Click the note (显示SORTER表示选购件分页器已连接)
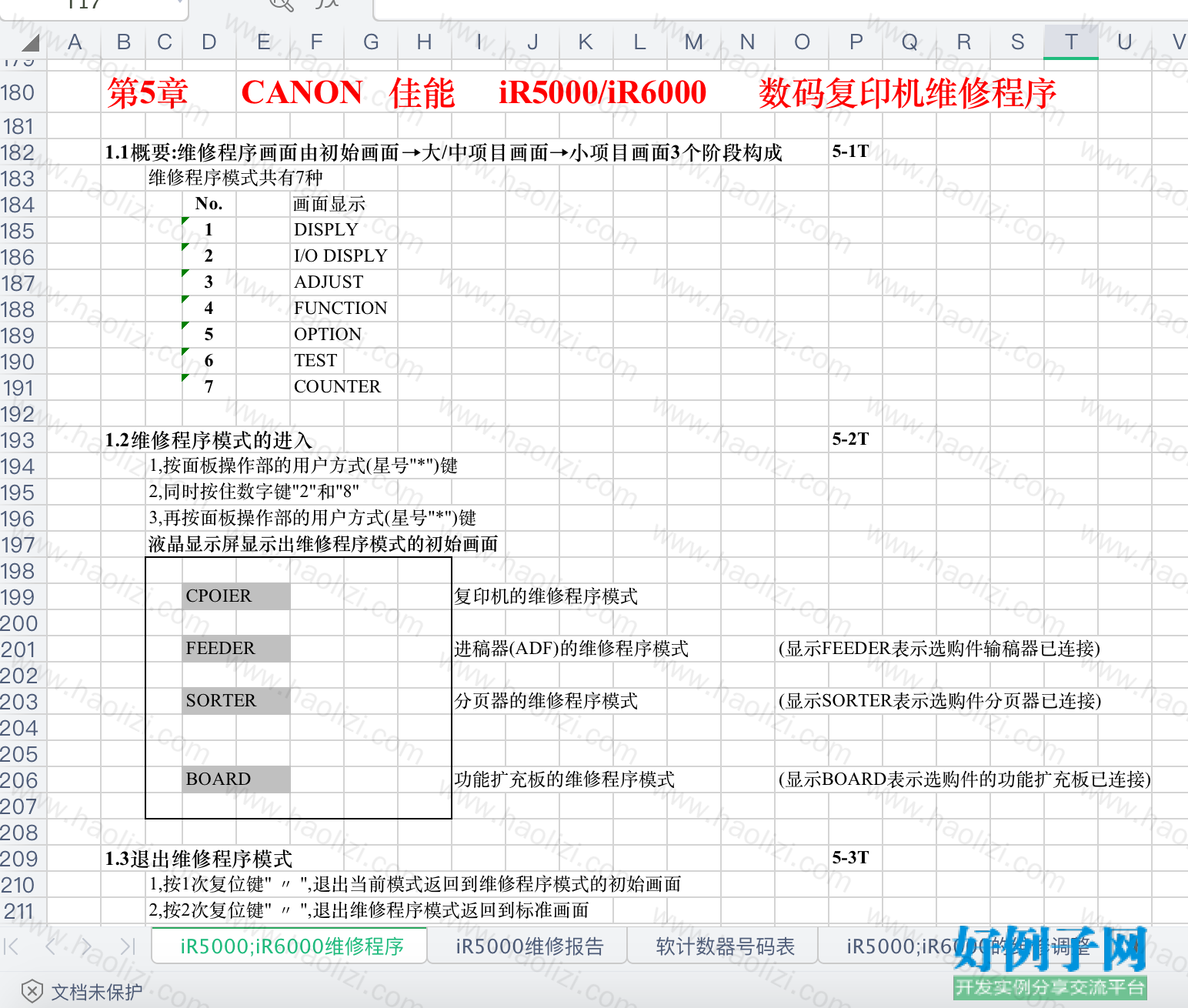Image resolution: width=1188 pixels, height=1008 pixels. (x=940, y=701)
